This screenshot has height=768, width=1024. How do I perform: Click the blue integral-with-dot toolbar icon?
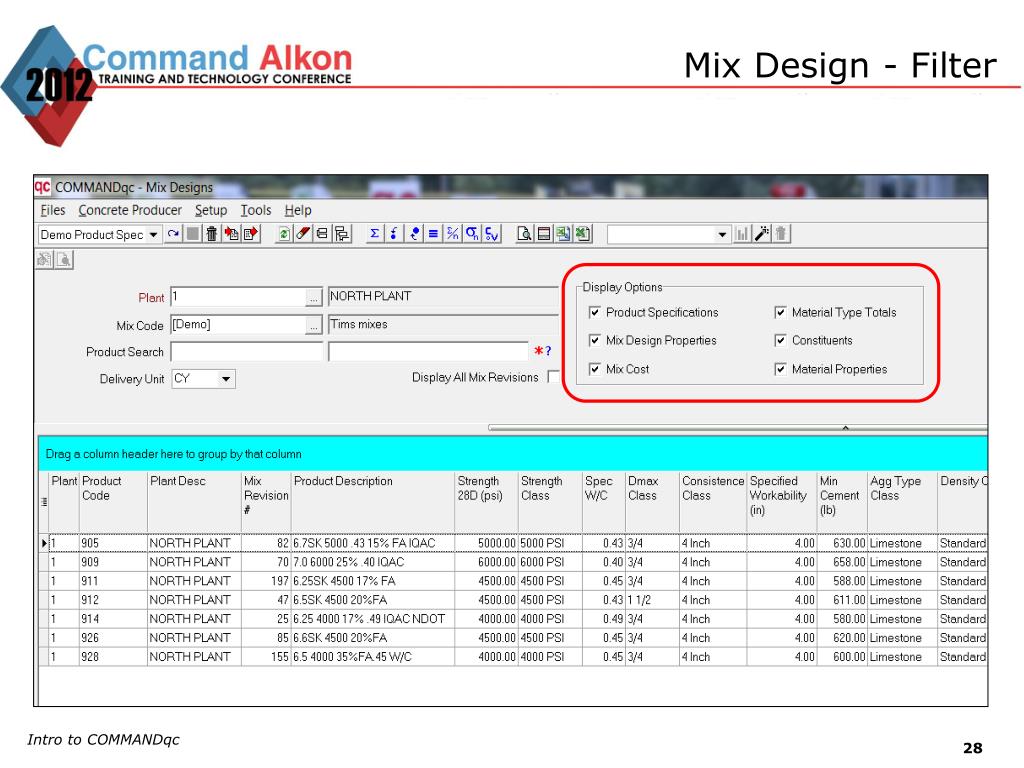394,234
